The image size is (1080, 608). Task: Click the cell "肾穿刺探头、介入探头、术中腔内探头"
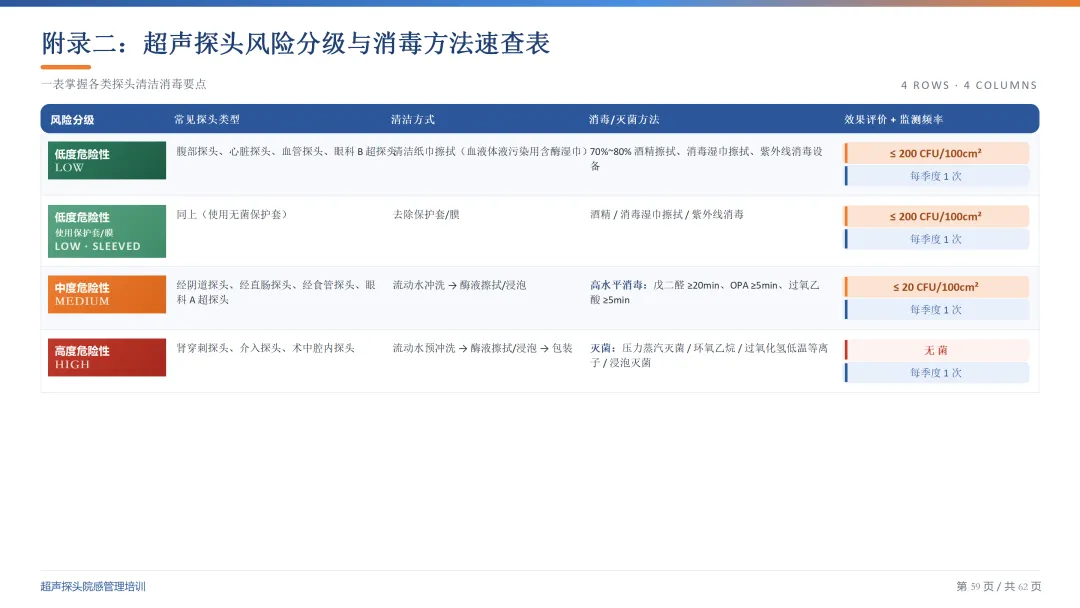tap(265, 348)
